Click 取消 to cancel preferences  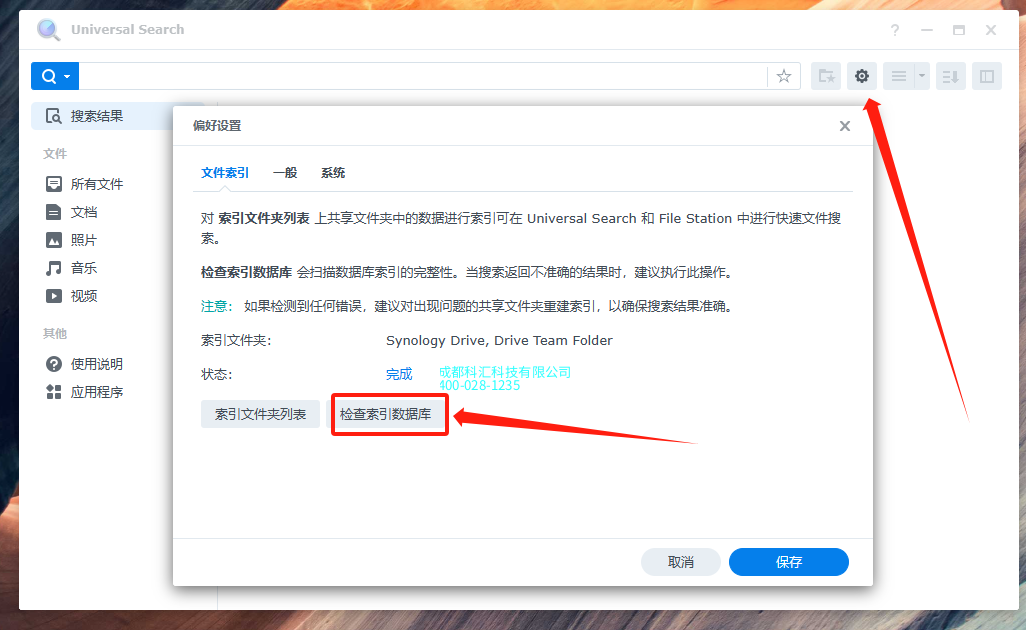point(681,562)
